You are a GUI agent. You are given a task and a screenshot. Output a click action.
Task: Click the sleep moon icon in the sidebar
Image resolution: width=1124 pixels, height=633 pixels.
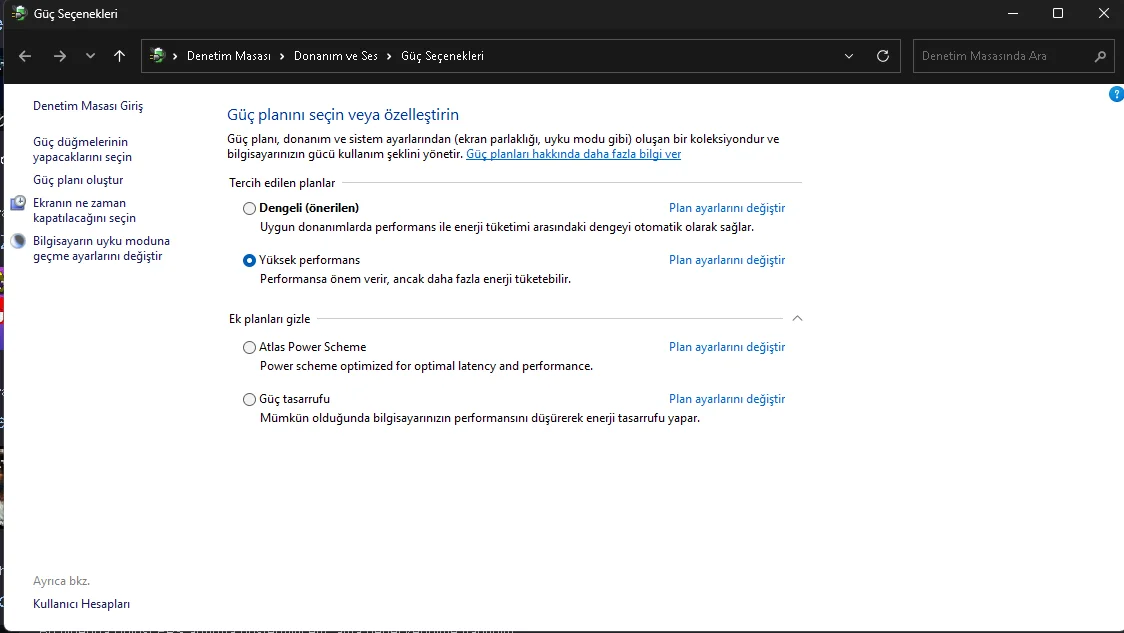click(x=19, y=241)
